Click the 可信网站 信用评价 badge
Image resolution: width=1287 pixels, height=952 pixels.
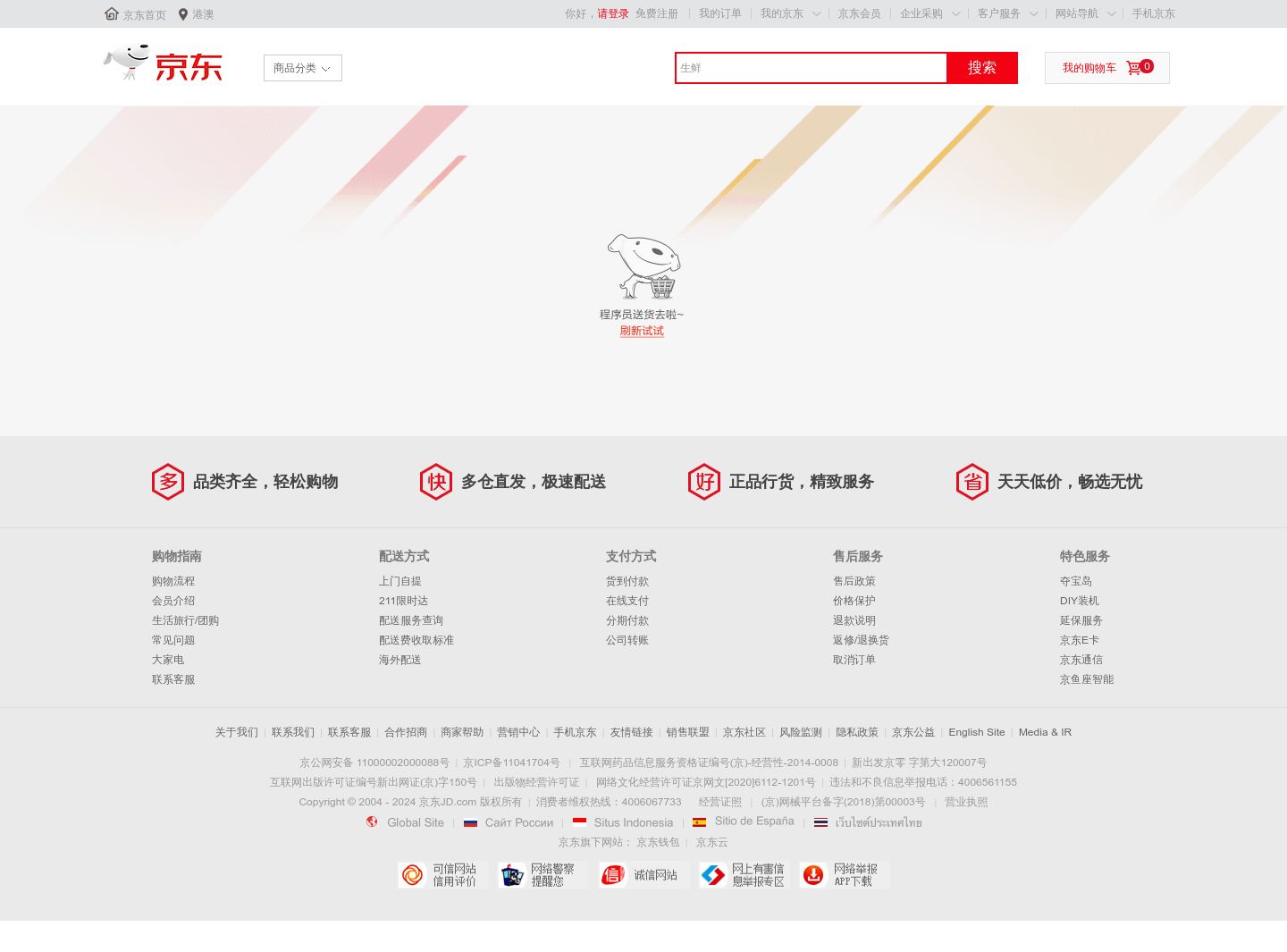(442, 875)
